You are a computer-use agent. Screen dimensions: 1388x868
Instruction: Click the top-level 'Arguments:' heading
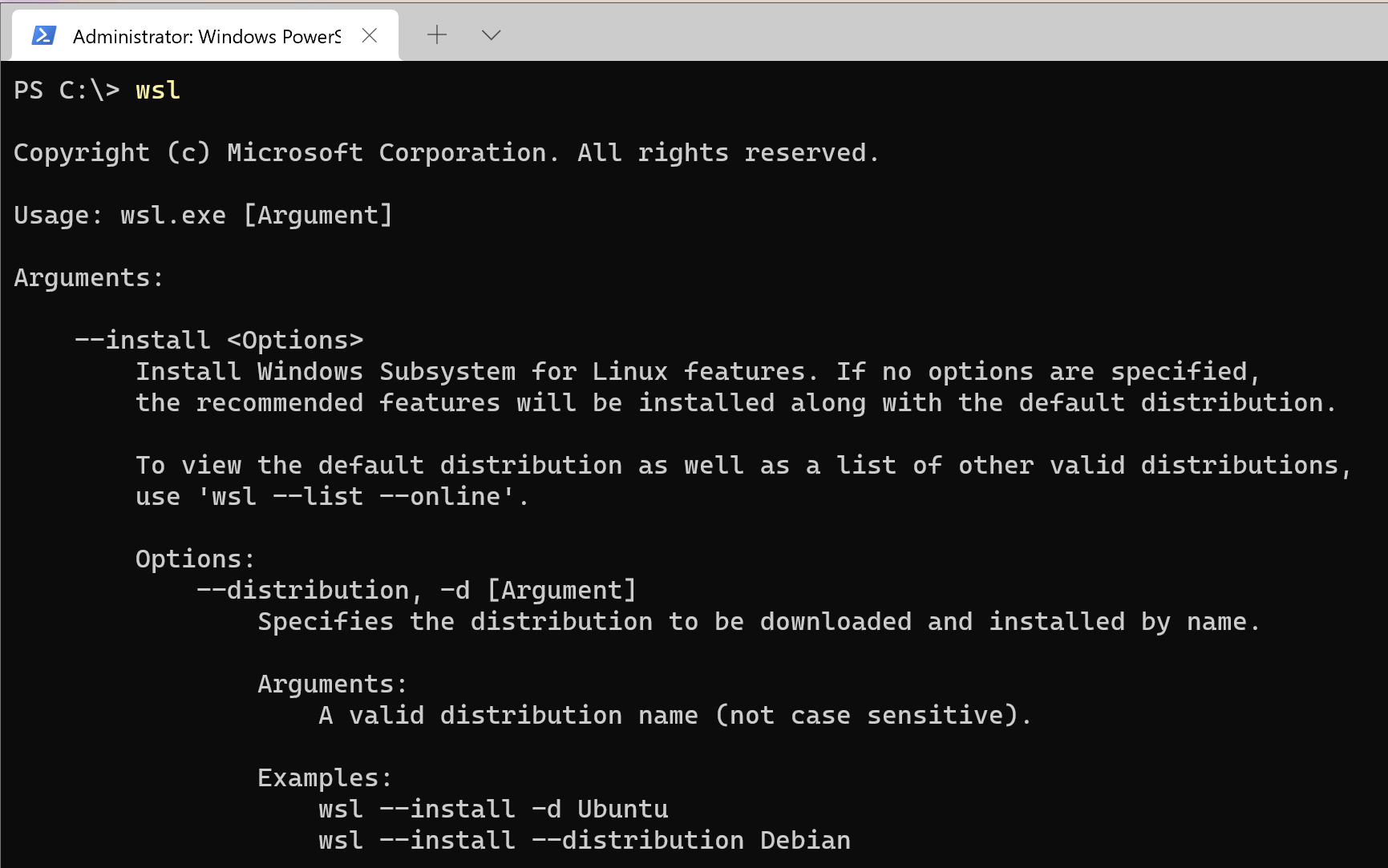pyautogui.click(x=88, y=277)
